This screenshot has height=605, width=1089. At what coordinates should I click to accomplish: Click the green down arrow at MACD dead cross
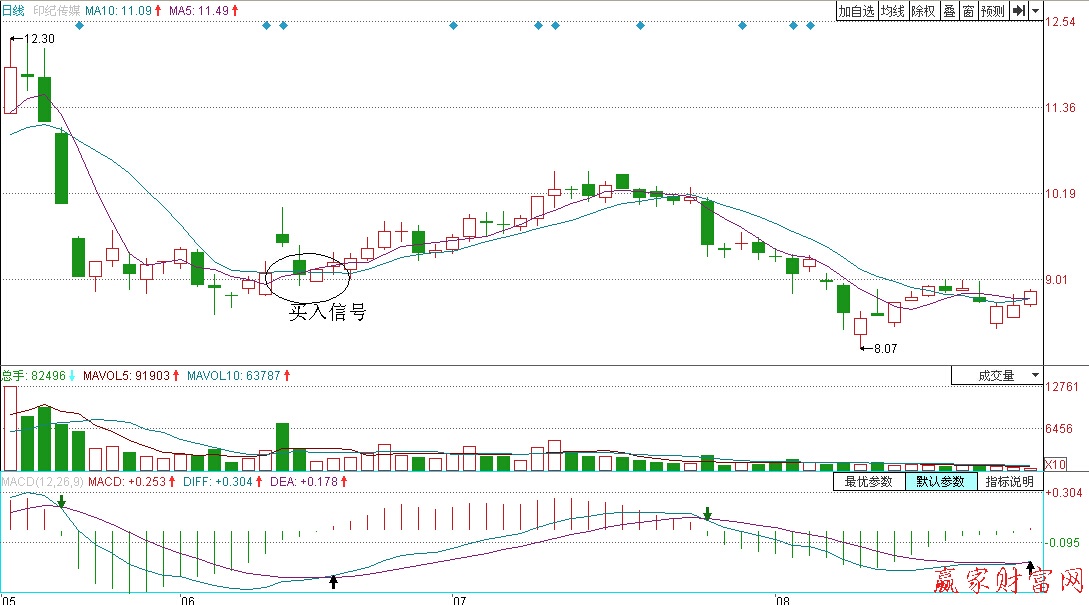click(708, 514)
